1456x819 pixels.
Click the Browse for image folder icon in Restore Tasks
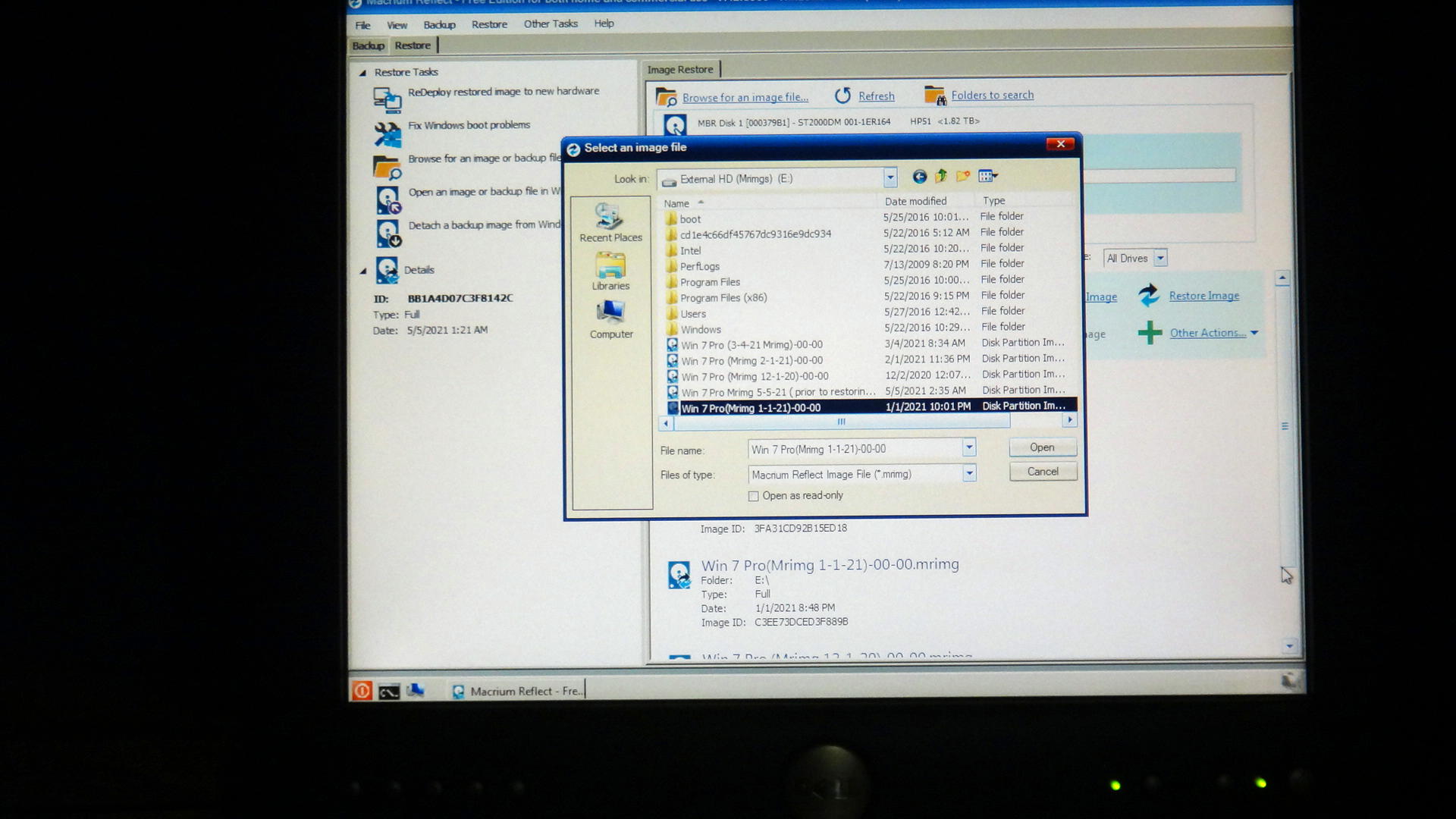pos(388,168)
